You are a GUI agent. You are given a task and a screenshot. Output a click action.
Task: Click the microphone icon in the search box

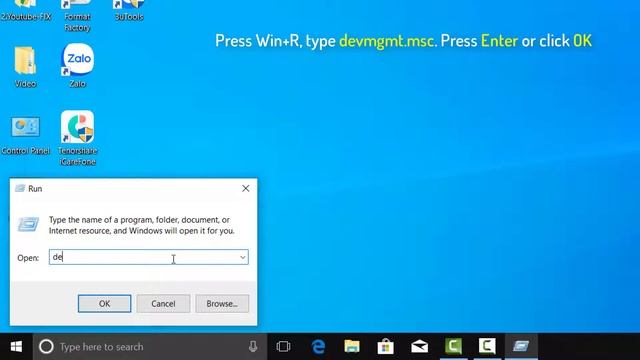(253, 347)
